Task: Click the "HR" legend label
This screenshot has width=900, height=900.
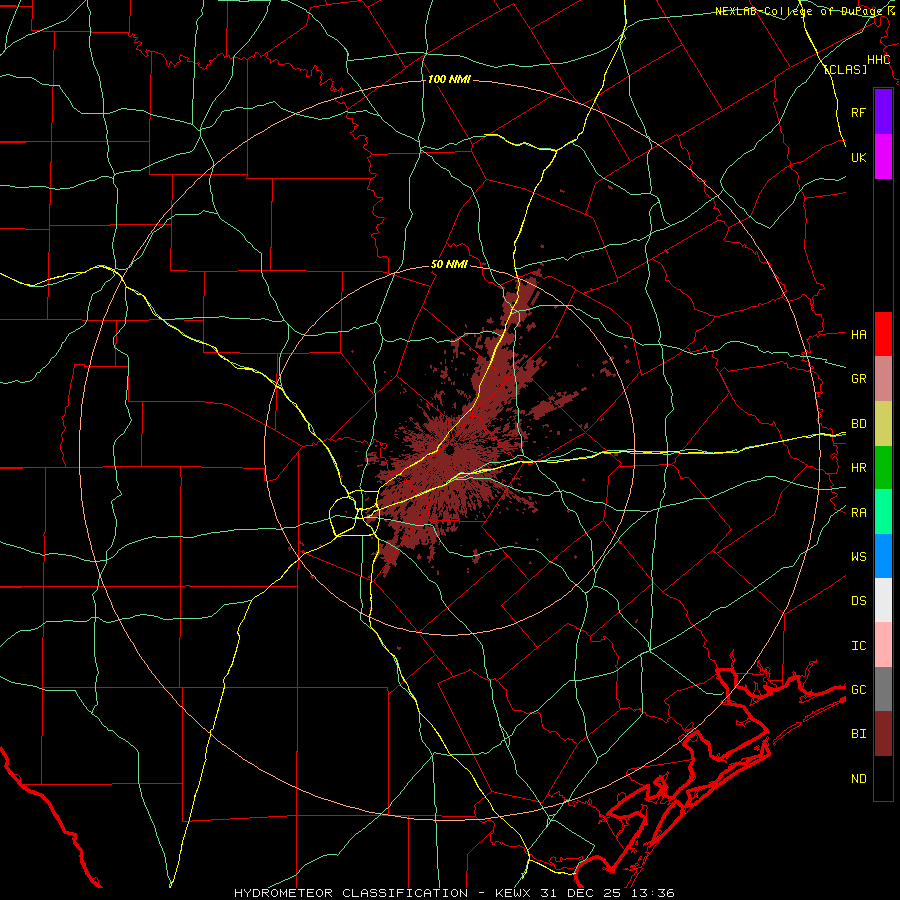Action: click(858, 468)
